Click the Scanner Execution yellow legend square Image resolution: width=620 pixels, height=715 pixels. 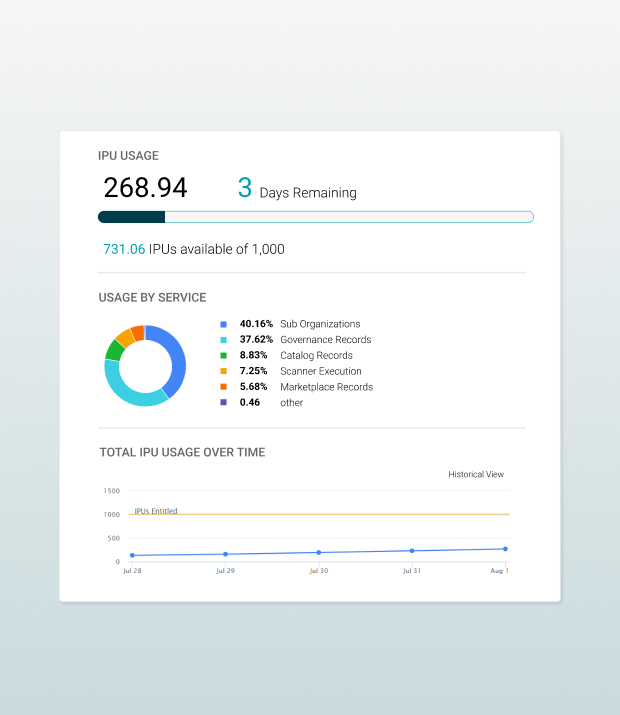224,371
